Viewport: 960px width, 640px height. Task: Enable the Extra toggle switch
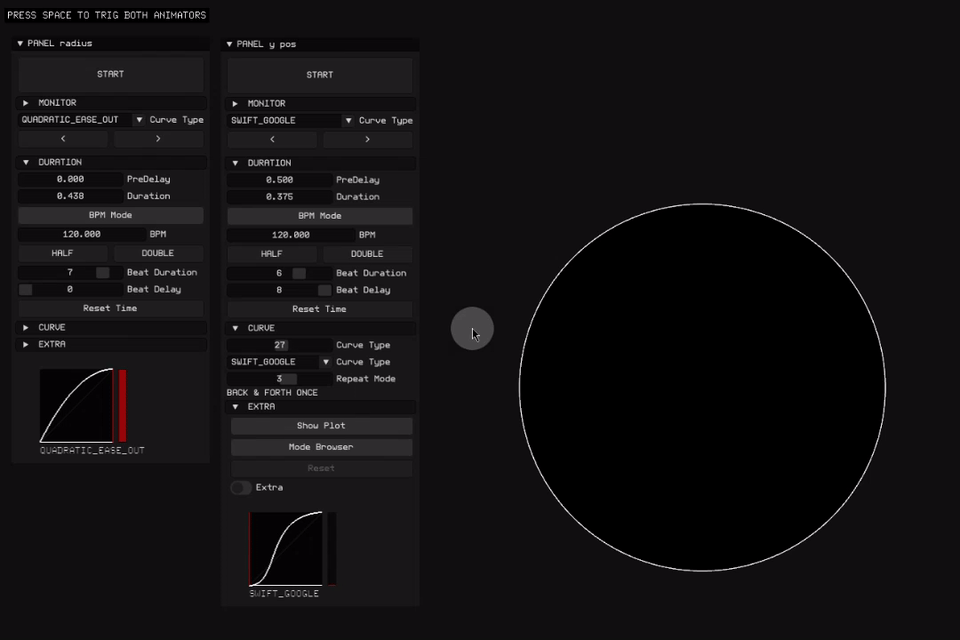(241, 488)
